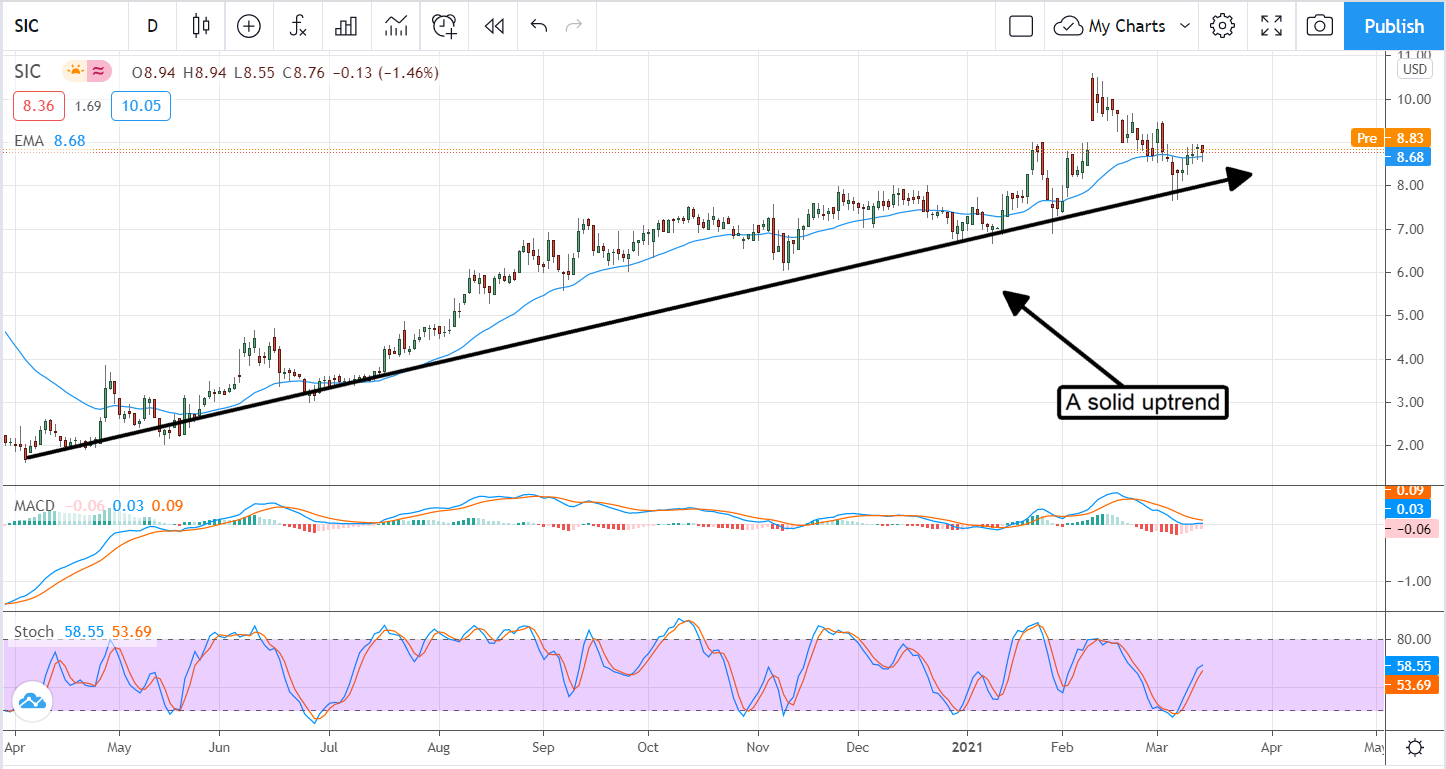Click the 10.05 buy price button

click(x=141, y=106)
